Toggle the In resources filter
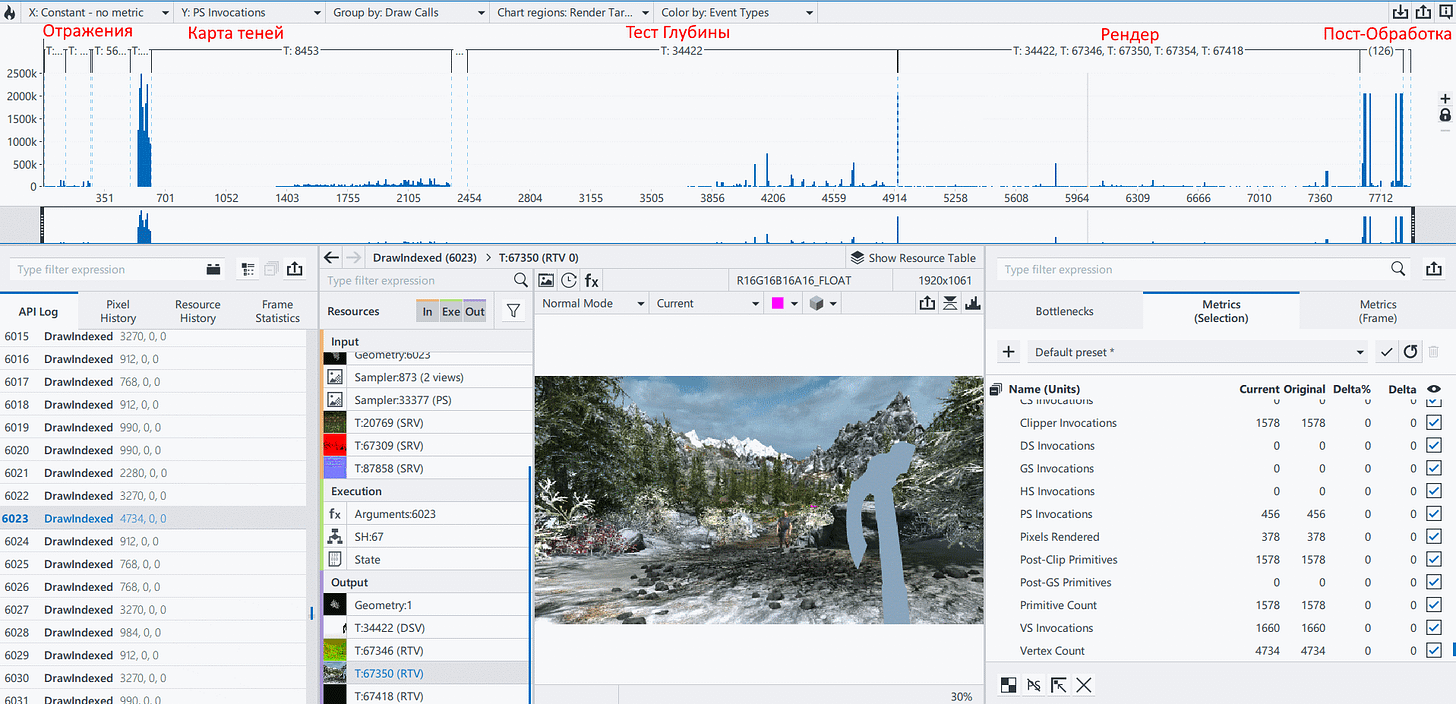 (427, 311)
